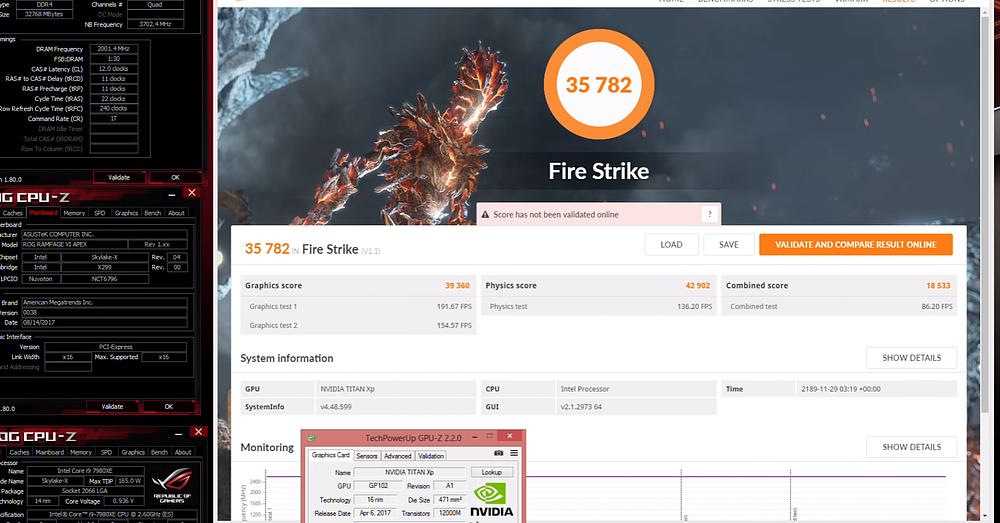This screenshot has width=1000, height=523.
Task: Click Time value 2189-11-29 03:19 +00:00
Action: (x=841, y=389)
